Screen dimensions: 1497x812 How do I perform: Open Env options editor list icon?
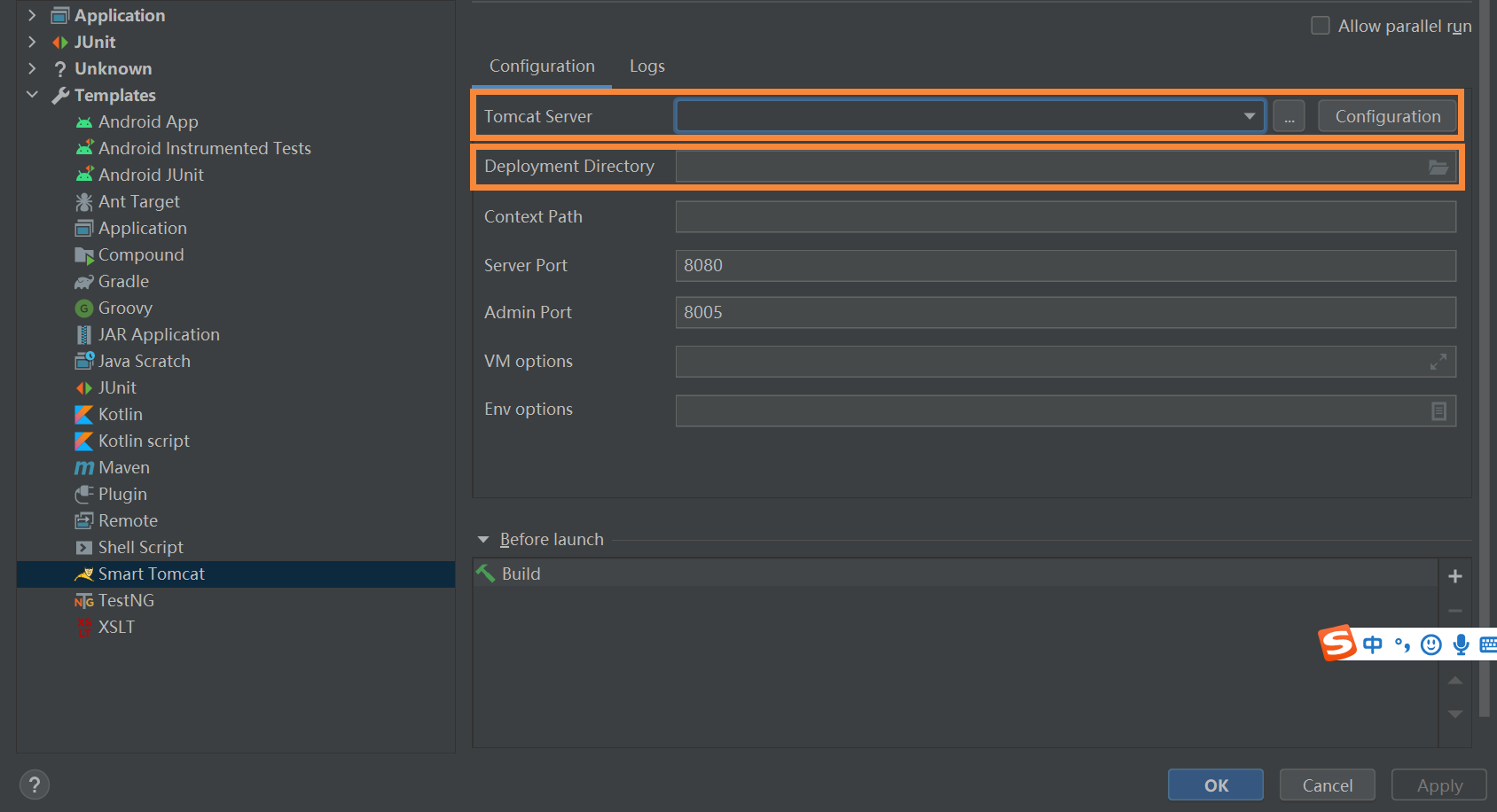tap(1438, 411)
